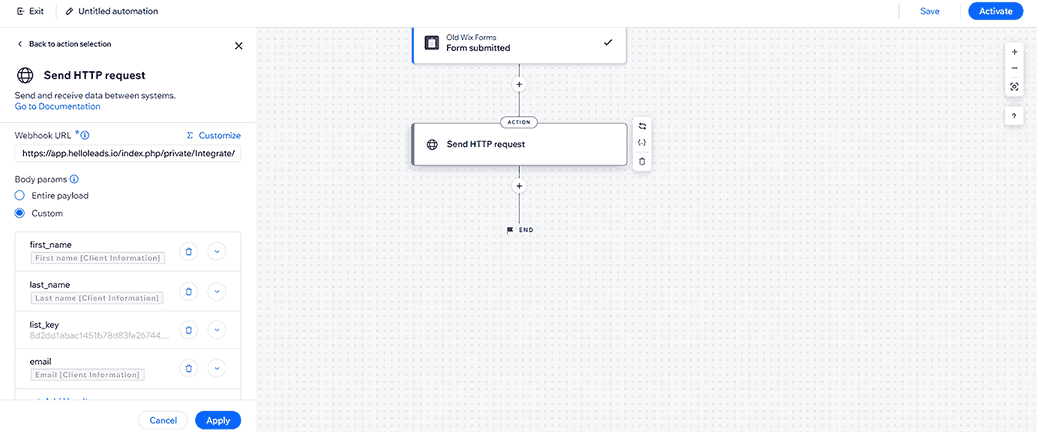1037x432 pixels.
Task: Click the Webhook URL input field
Action: click(x=128, y=153)
